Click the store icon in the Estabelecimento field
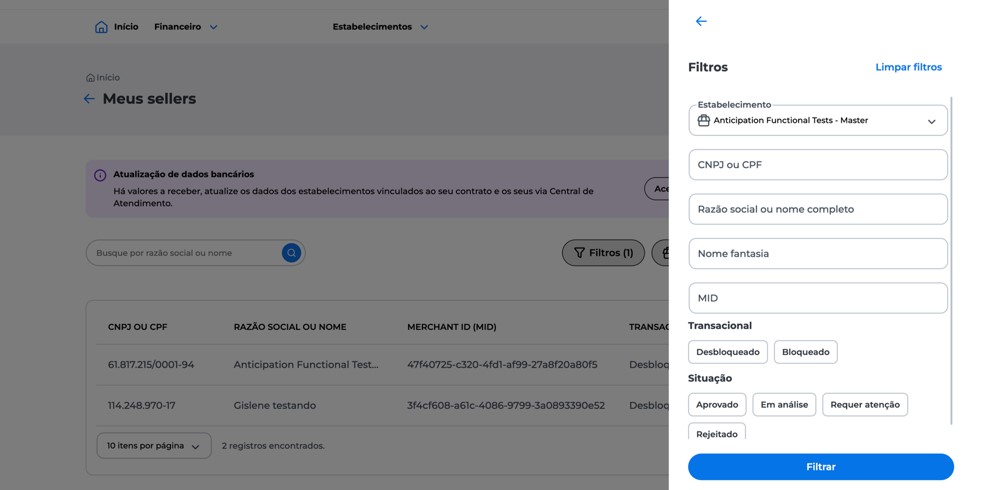 click(x=704, y=120)
